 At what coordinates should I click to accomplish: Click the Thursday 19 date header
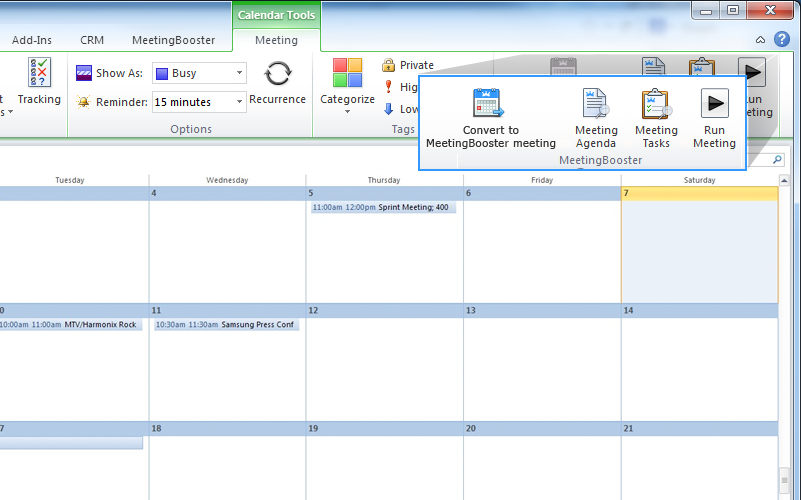[x=385, y=428]
